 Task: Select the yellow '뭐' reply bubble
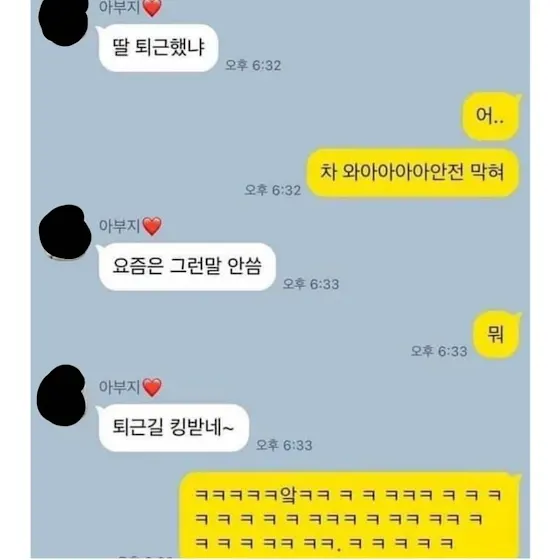coord(496,335)
